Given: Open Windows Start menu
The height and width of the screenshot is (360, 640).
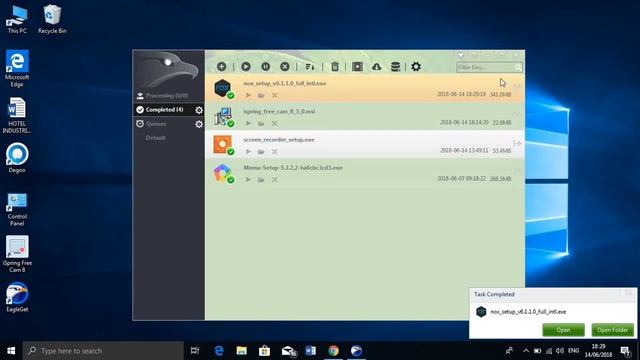Looking at the screenshot, I should pos(11,351).
